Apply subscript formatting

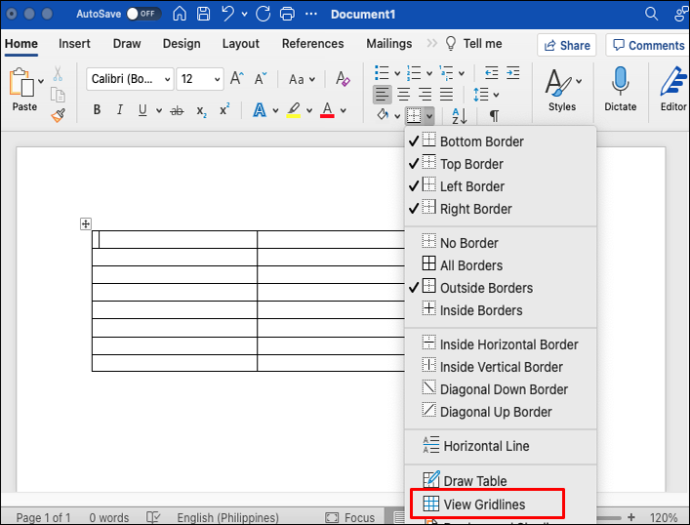[x=201, y=111]
